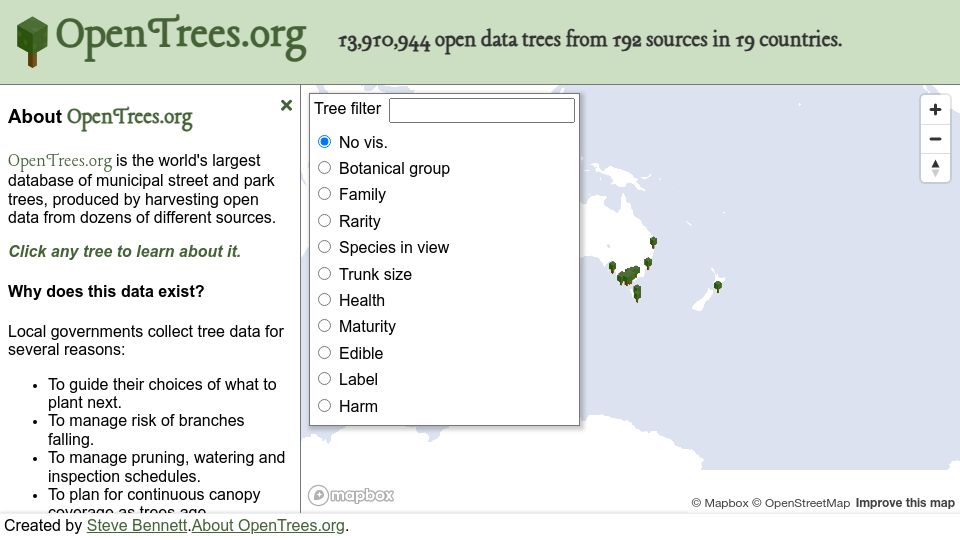
Task: Zoom out the map with minus button
Action: point(935,139)
